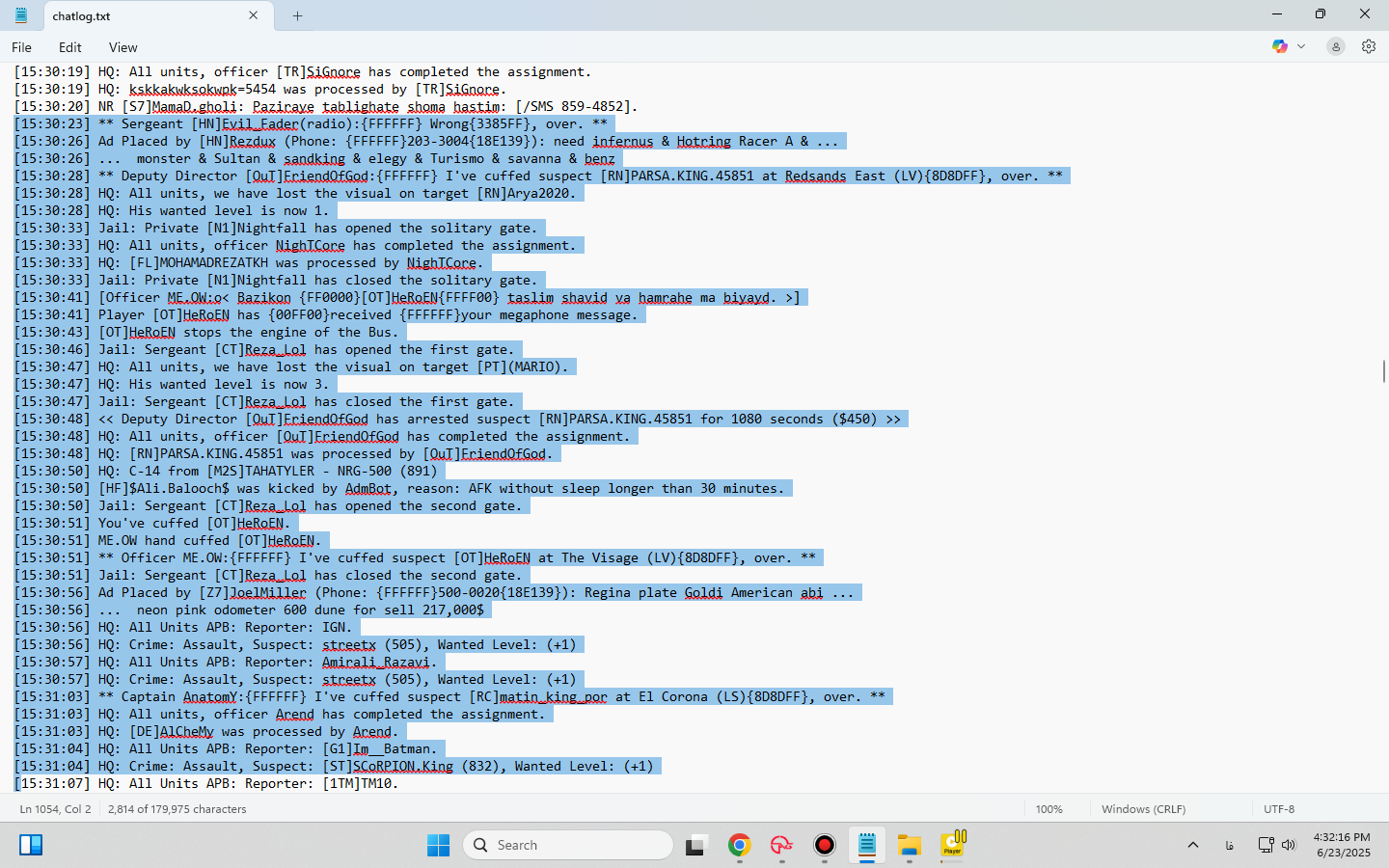Open the account profile icon
The image size is (1389, 868).
[x=1336, y=46]
